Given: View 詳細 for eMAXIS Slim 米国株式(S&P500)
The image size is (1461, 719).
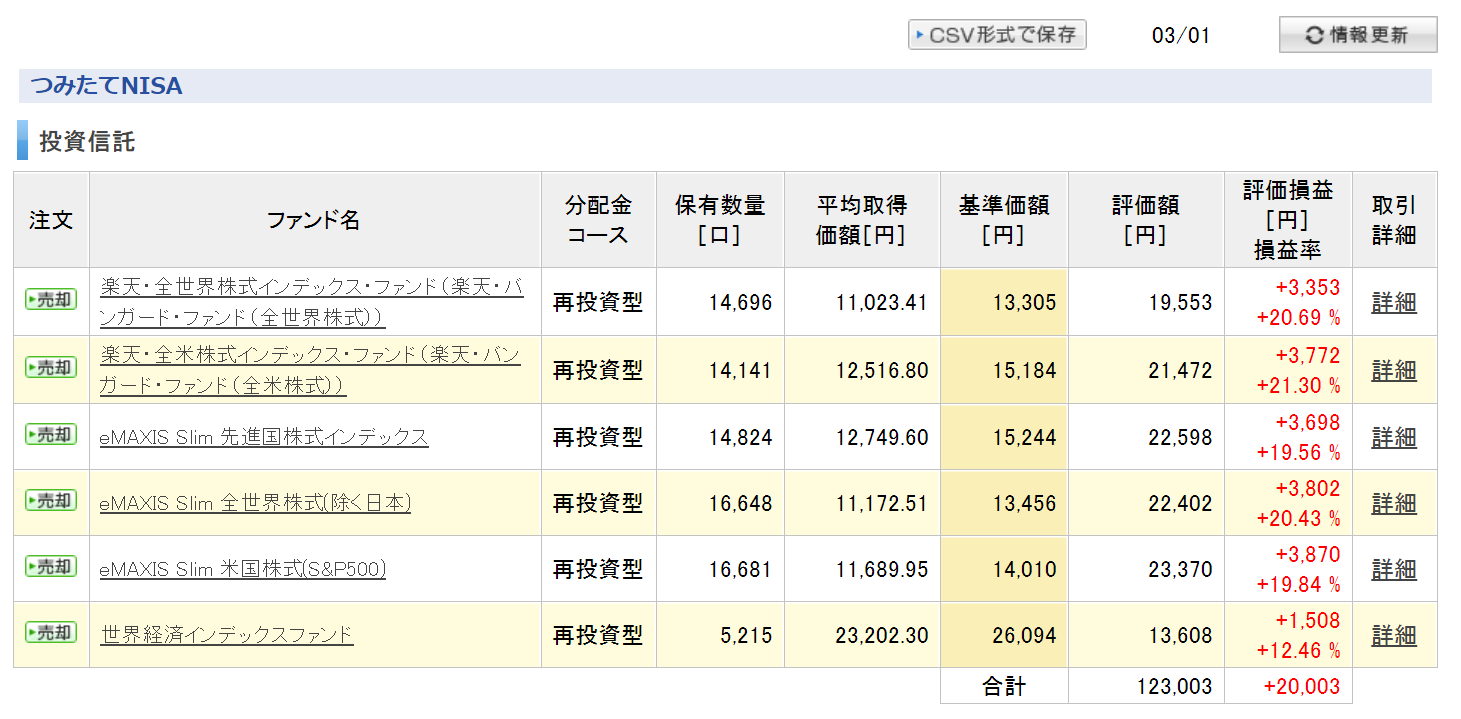Looking at the screenshot, I should click(x=1394, y=569).
